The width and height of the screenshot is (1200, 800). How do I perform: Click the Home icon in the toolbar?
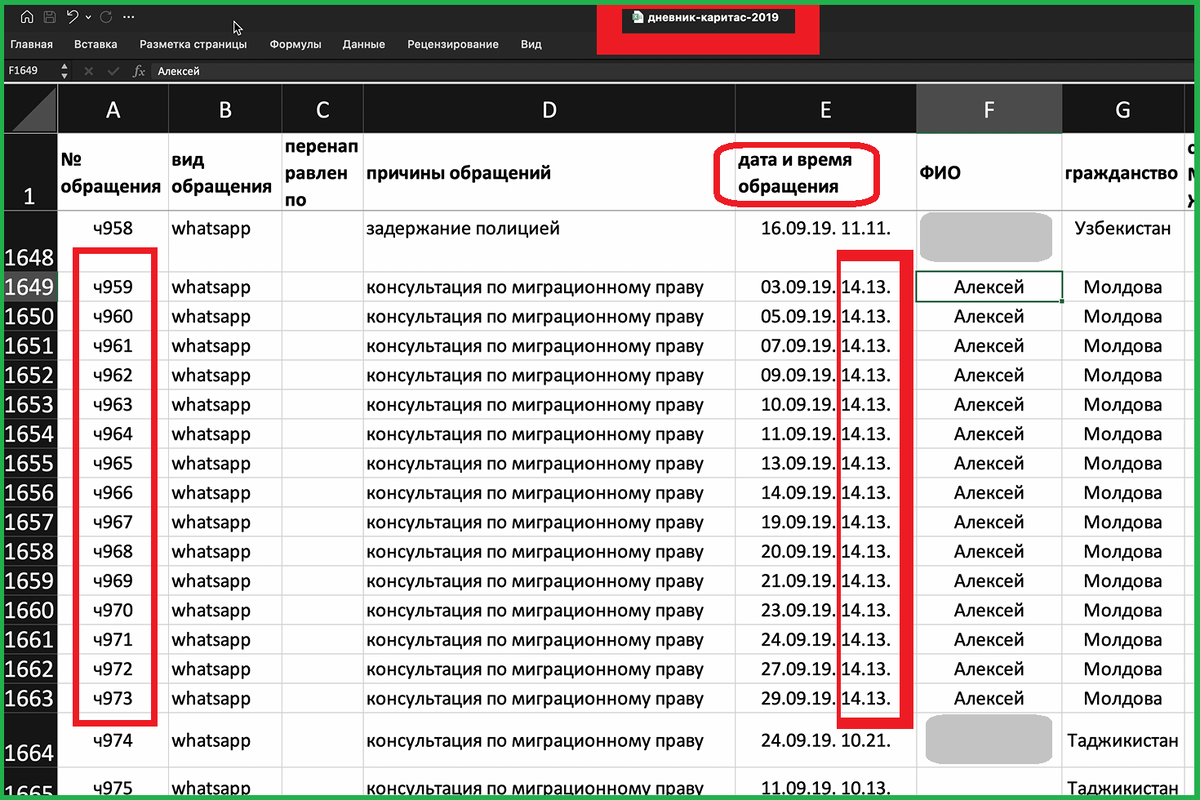point(27,17)
